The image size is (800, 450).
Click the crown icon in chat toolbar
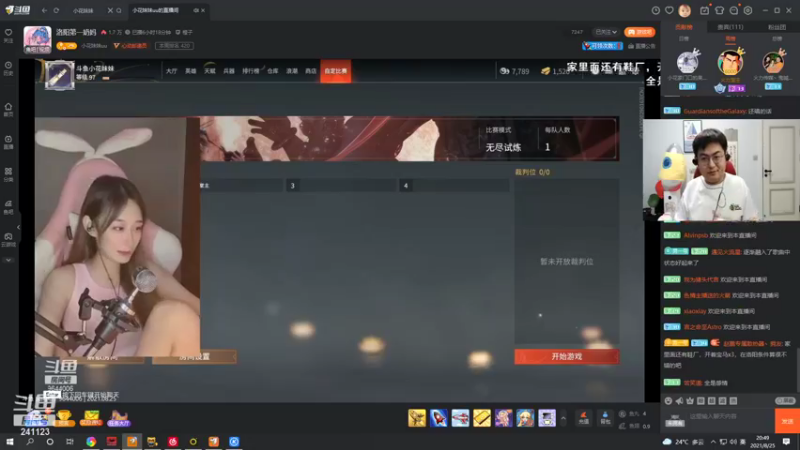(690, 401)
